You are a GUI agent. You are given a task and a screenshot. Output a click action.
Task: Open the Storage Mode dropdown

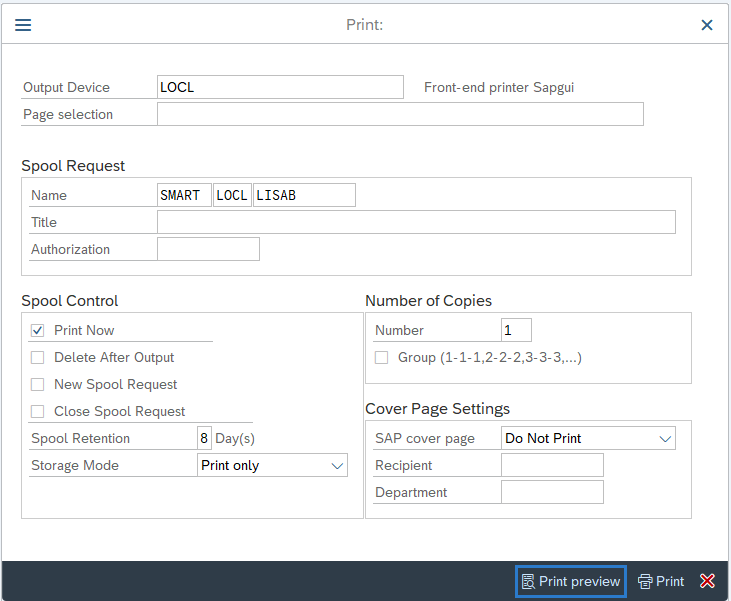coord(272,465)
